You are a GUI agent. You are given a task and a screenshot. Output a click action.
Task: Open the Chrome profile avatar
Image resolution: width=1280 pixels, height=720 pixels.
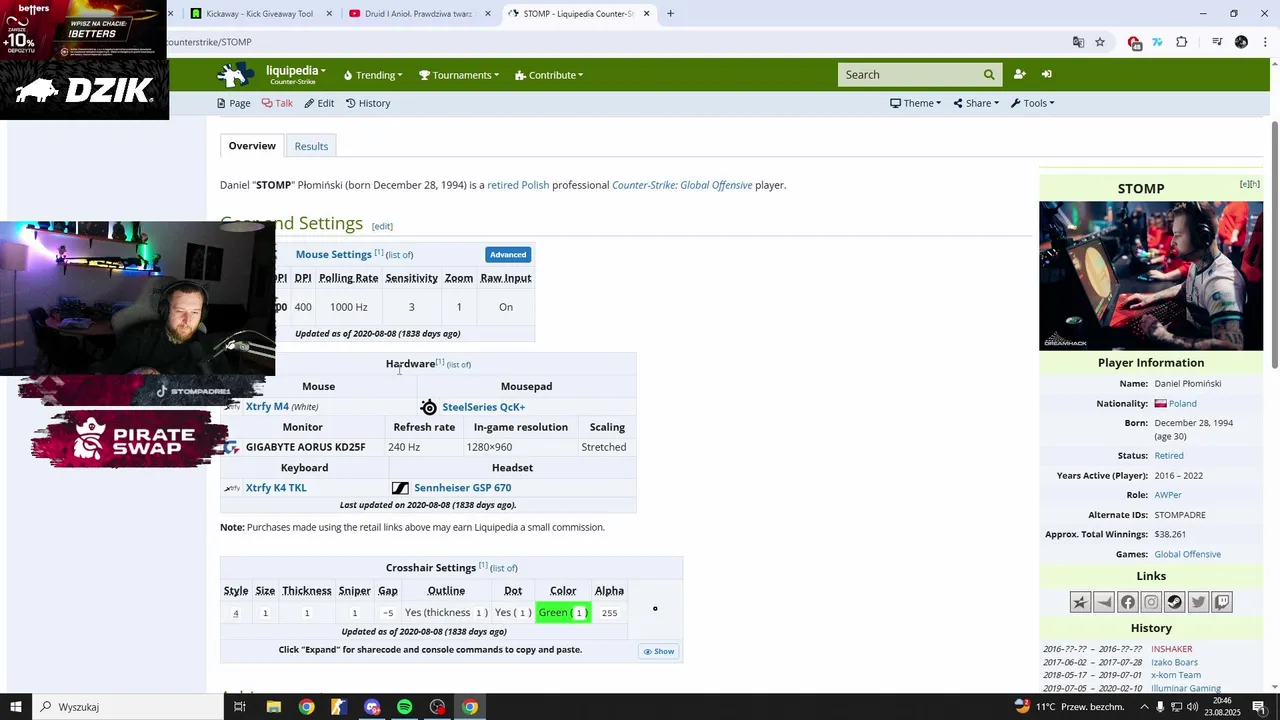(1241, 42)
